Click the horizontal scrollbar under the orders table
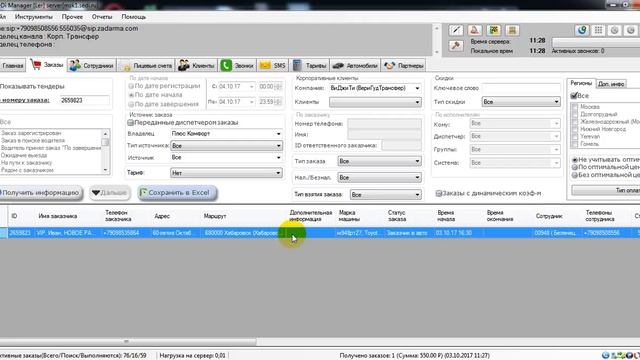The image size is (640, 360). click(x=128, y=341)
